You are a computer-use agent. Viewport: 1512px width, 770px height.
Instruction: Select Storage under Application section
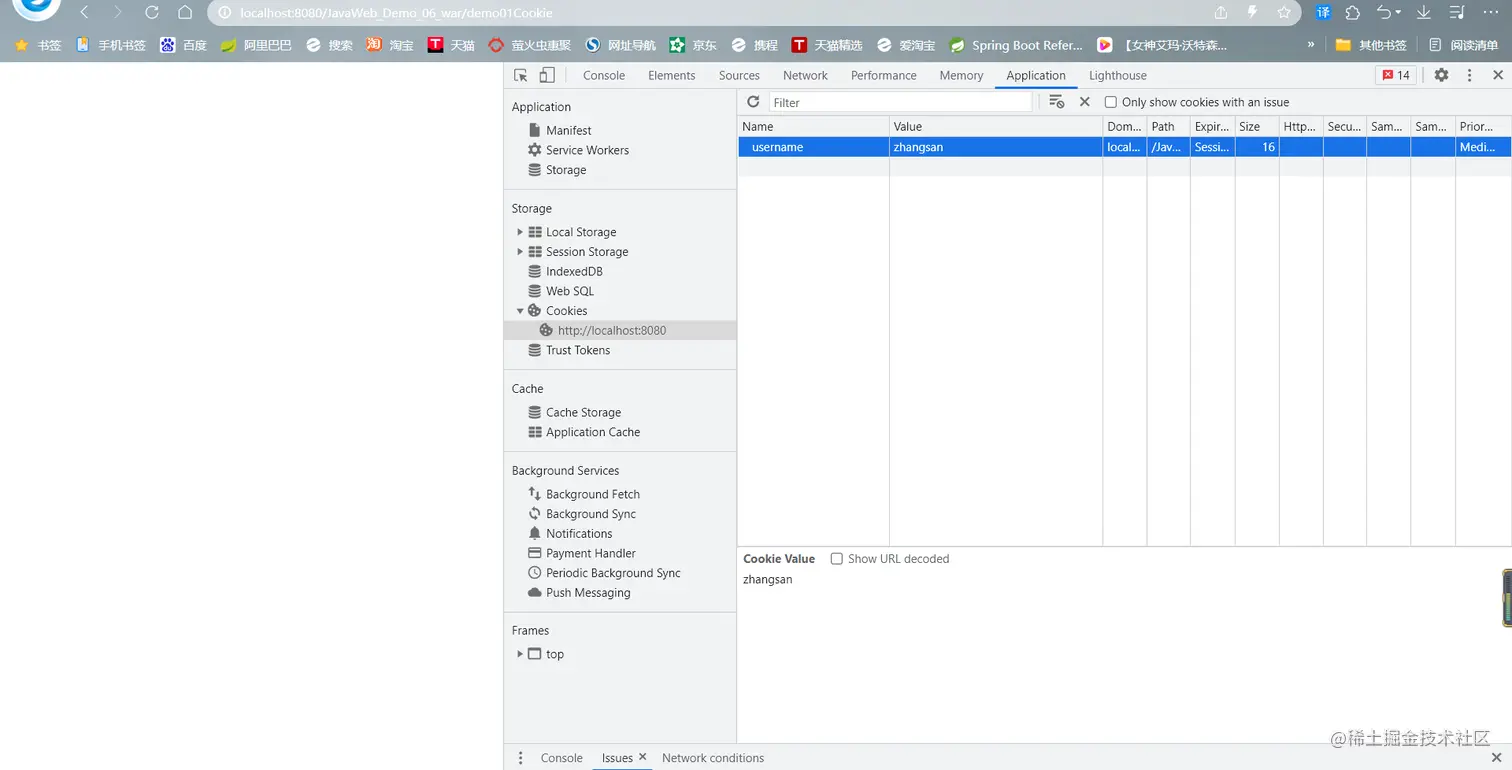[566, 170]
